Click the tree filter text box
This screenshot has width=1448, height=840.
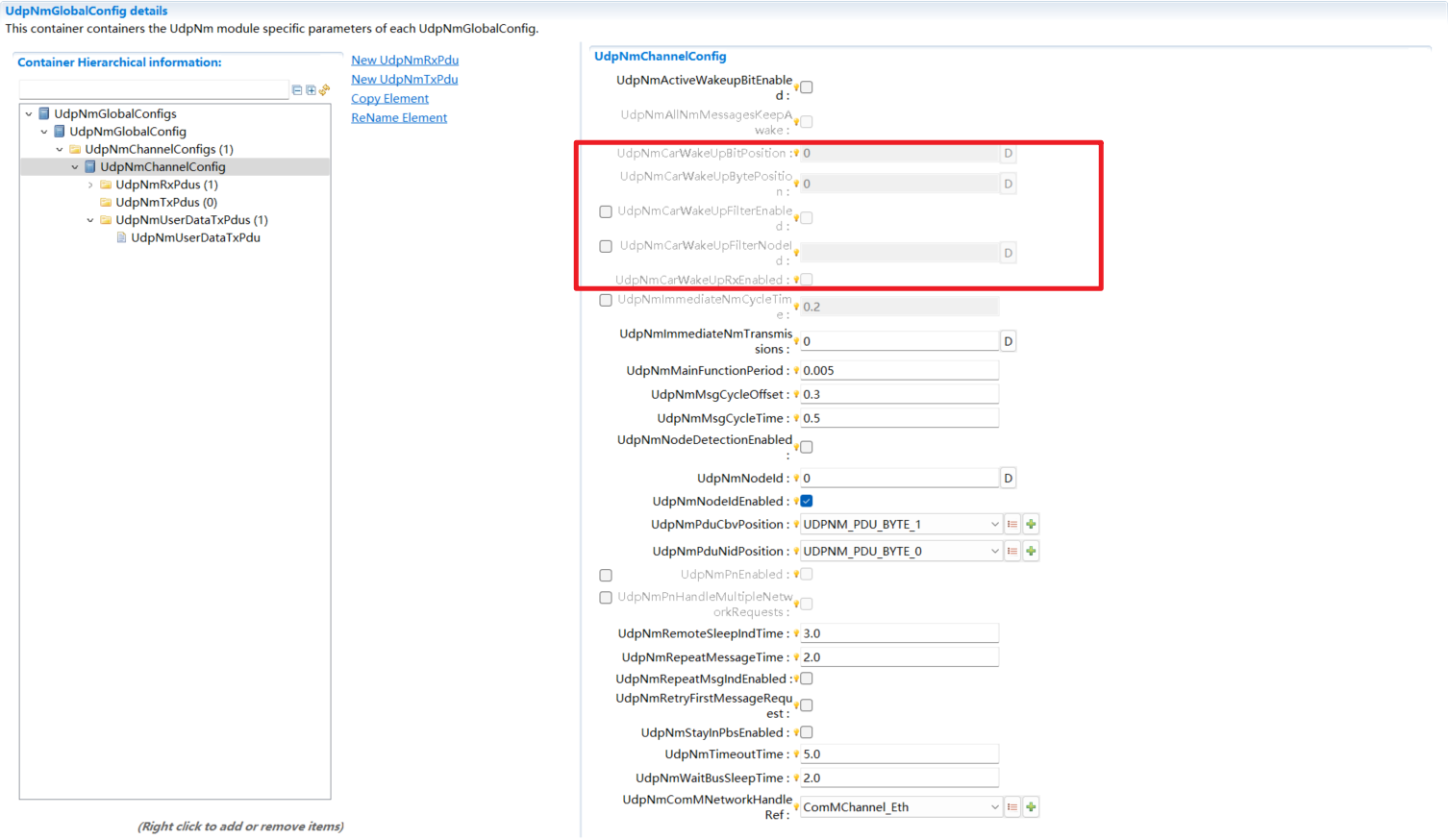[x=154, y=90]
